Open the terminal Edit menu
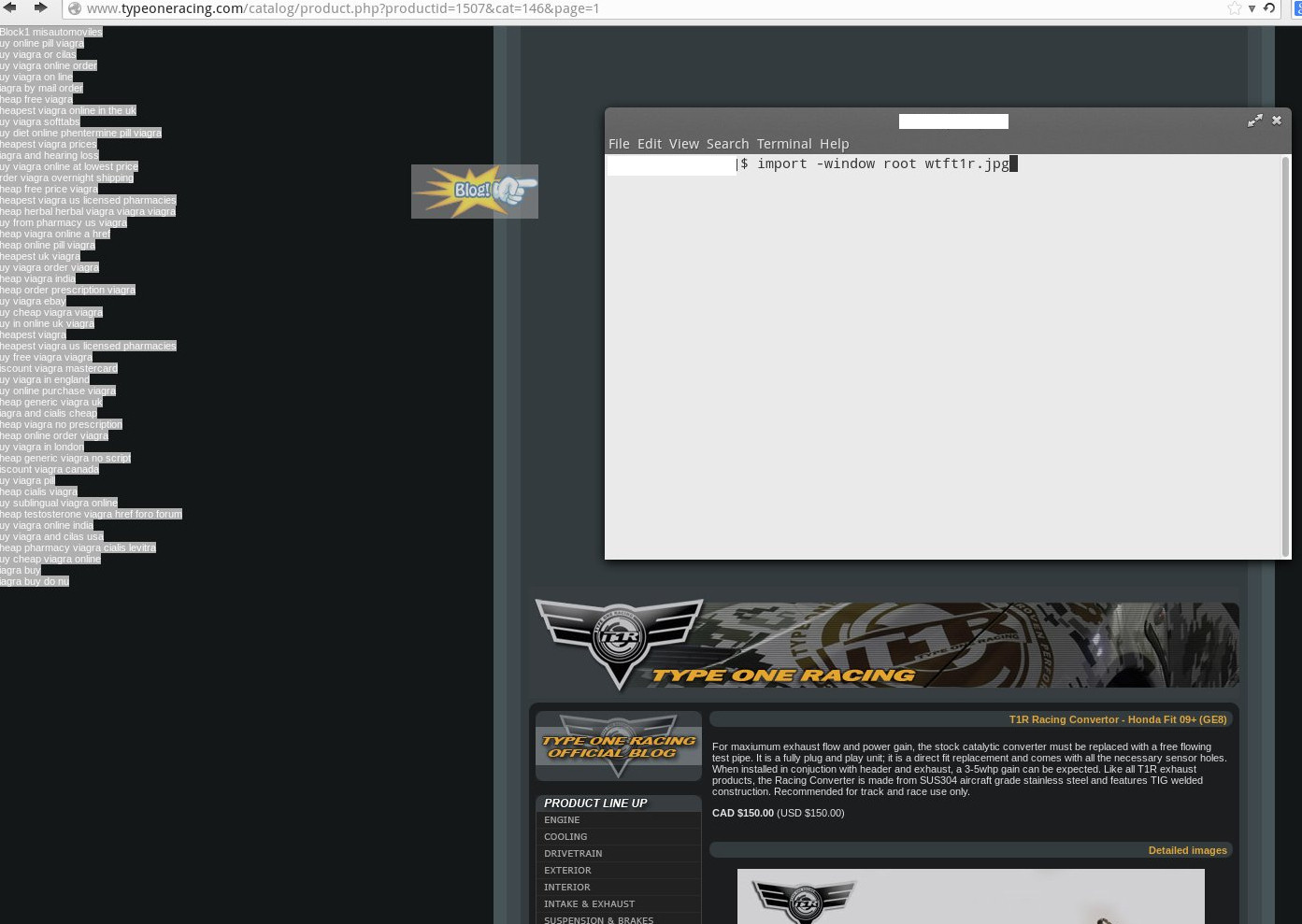This screenshot has height=924, width=1302. tap(650, 144)
